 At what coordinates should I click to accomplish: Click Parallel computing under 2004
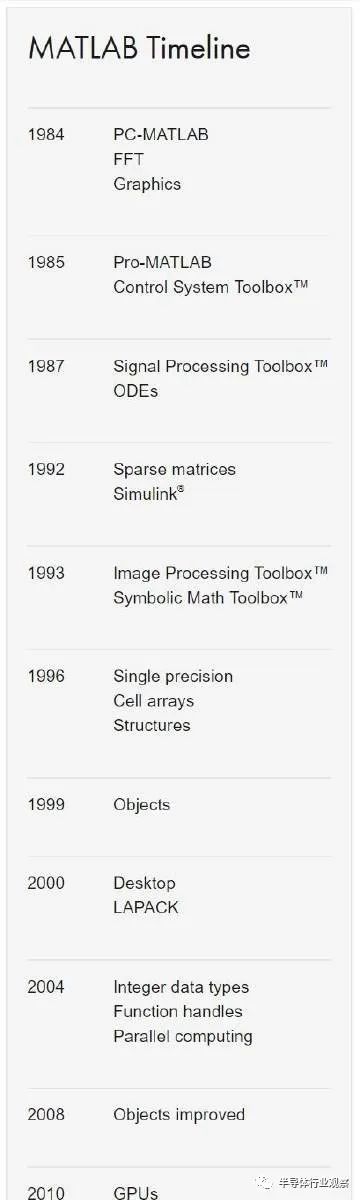(x=183, y=1036)
